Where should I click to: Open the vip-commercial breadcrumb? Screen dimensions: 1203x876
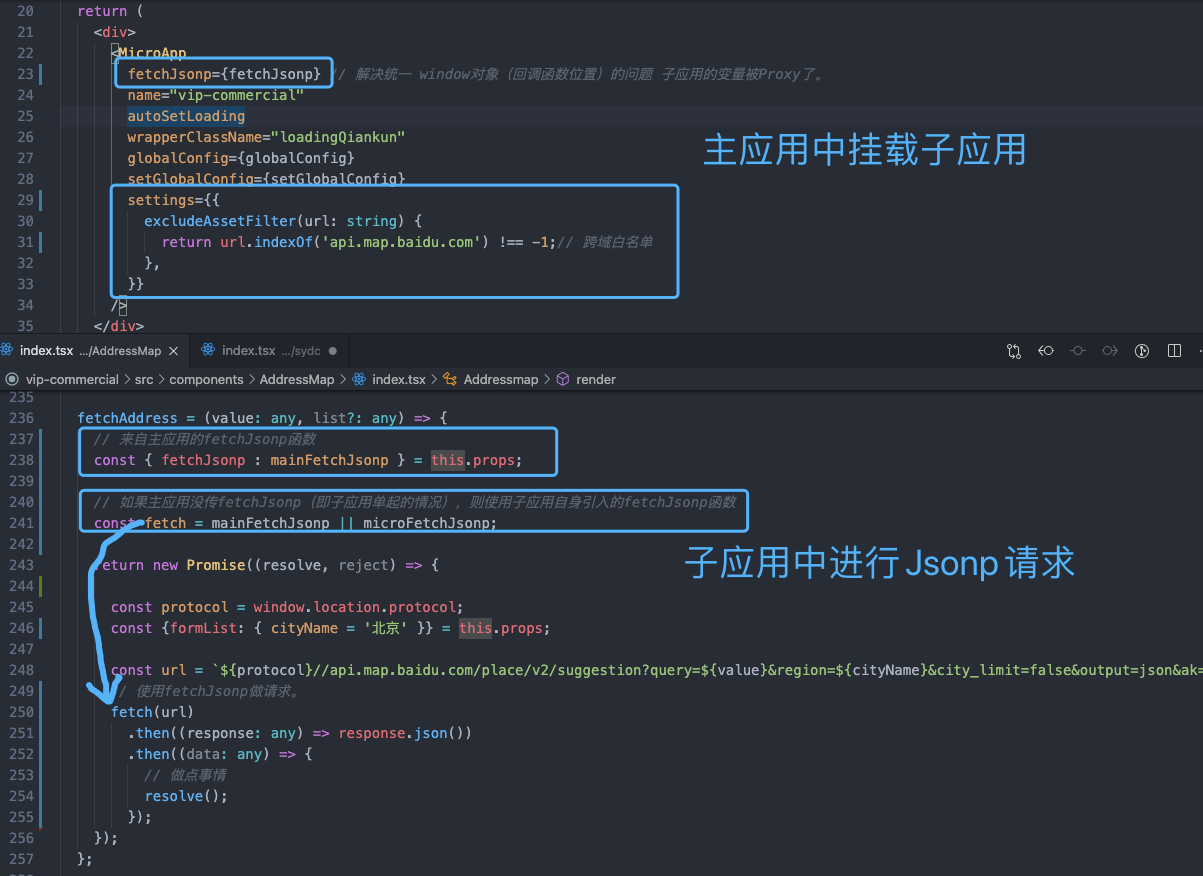pos(72,380)
